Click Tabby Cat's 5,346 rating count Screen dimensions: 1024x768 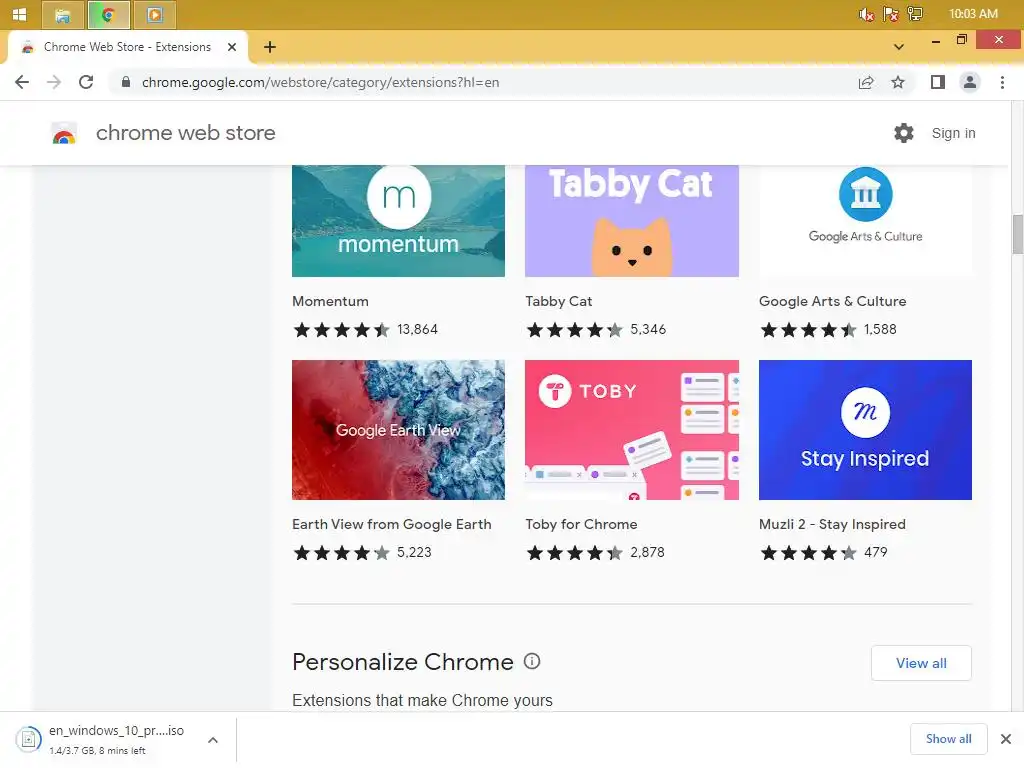(648, 329)
